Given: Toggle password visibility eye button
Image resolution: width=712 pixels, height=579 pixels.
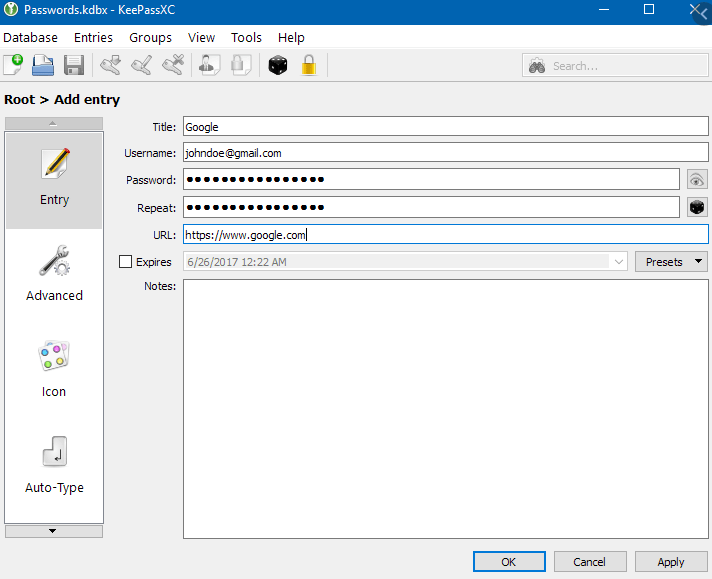Looking at the screenshot, I should 697,180.
